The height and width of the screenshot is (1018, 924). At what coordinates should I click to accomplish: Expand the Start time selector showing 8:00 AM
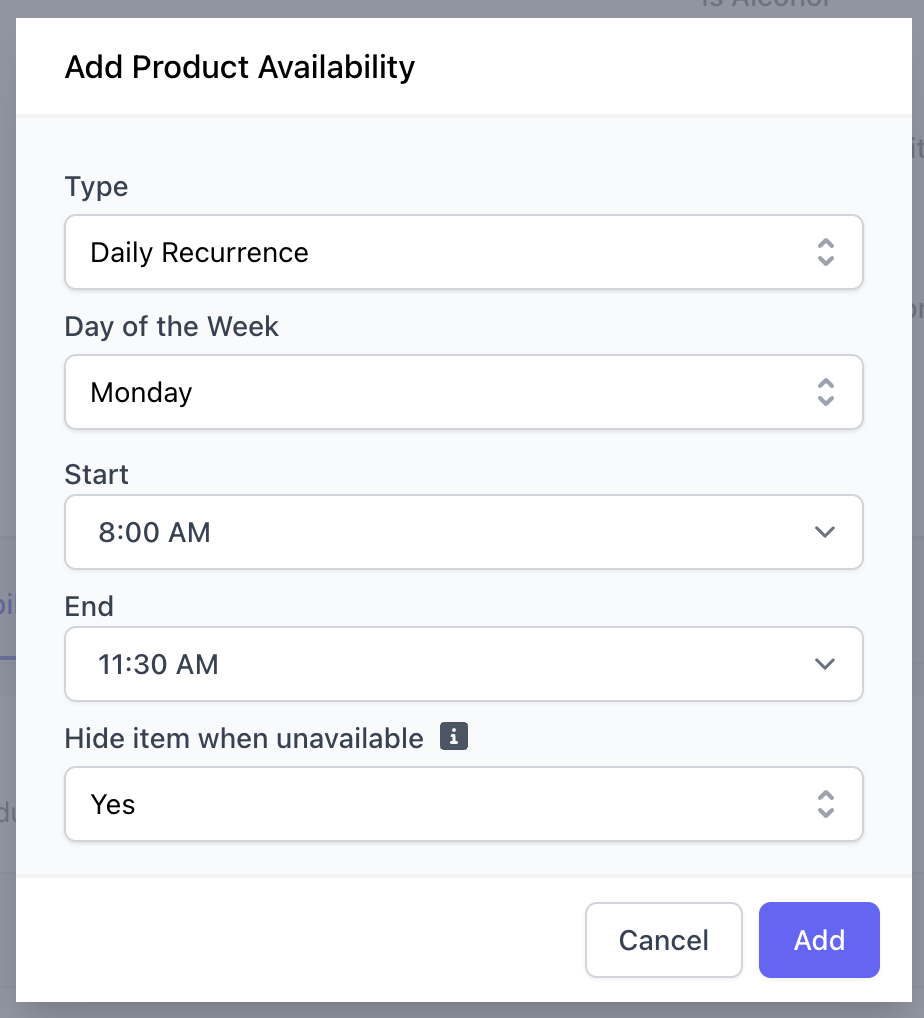464,532
